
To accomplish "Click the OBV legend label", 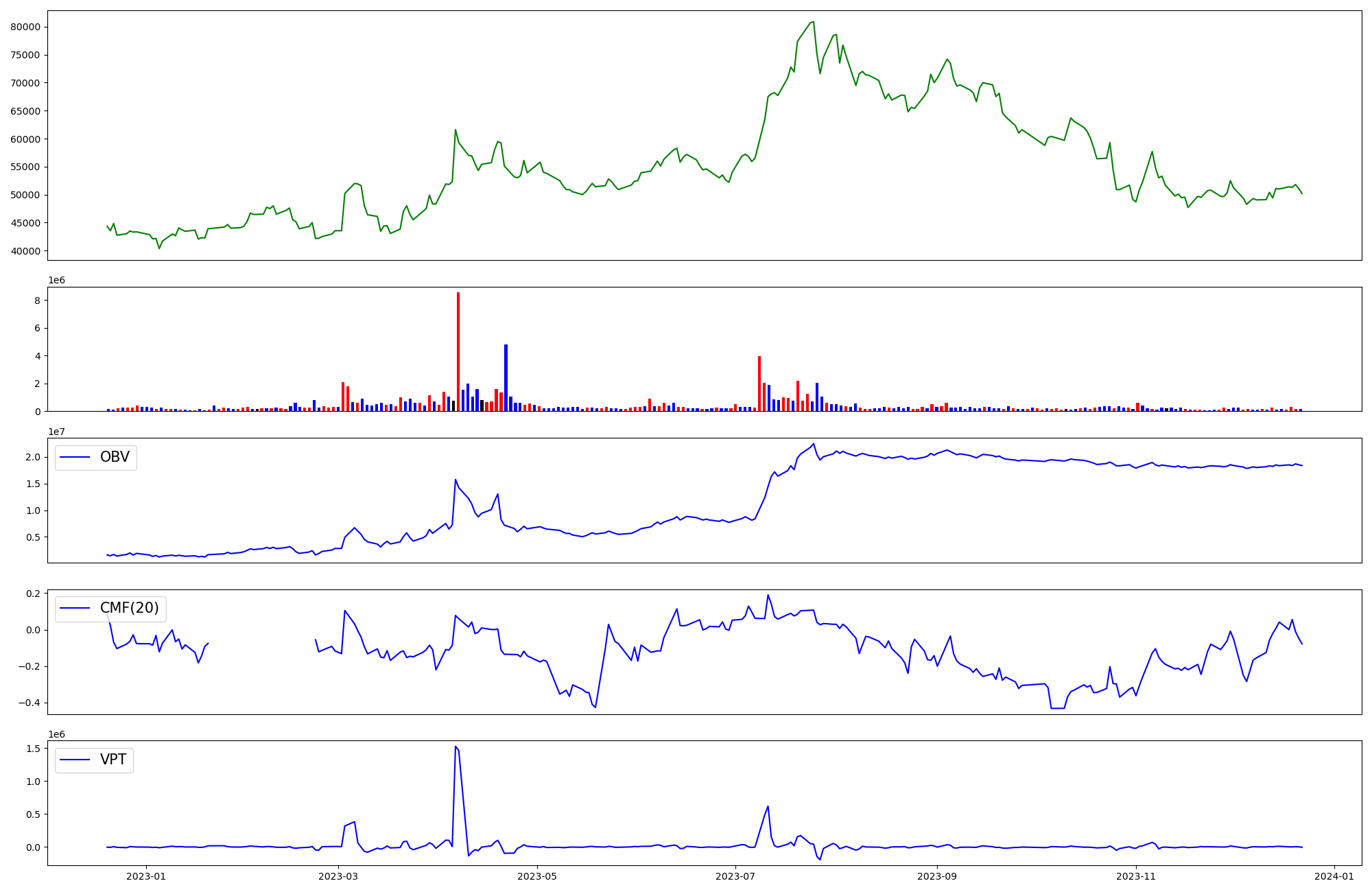I will pos(115,457).
